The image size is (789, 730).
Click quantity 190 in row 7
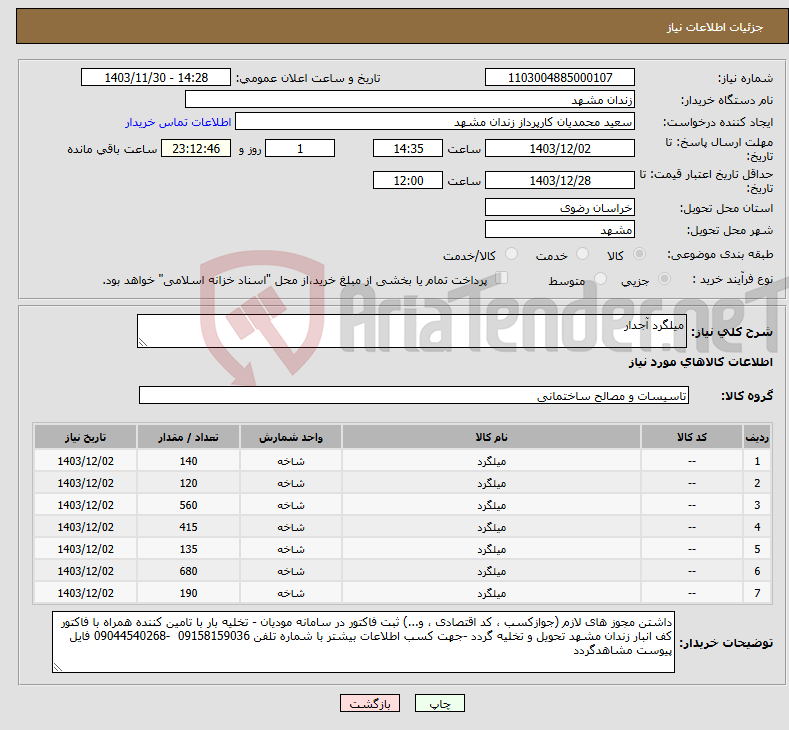188,593
